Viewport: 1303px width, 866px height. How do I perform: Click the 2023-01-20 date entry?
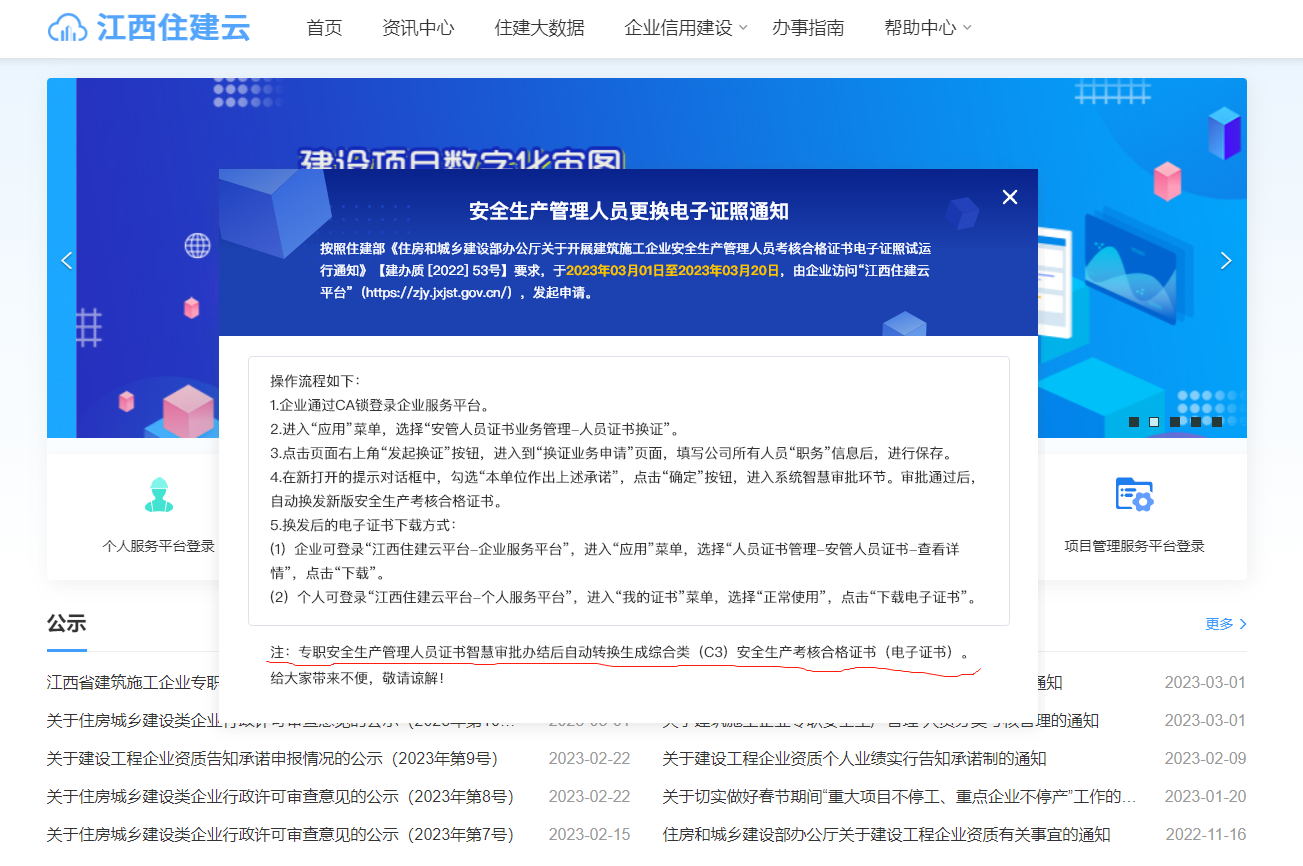1205,797
